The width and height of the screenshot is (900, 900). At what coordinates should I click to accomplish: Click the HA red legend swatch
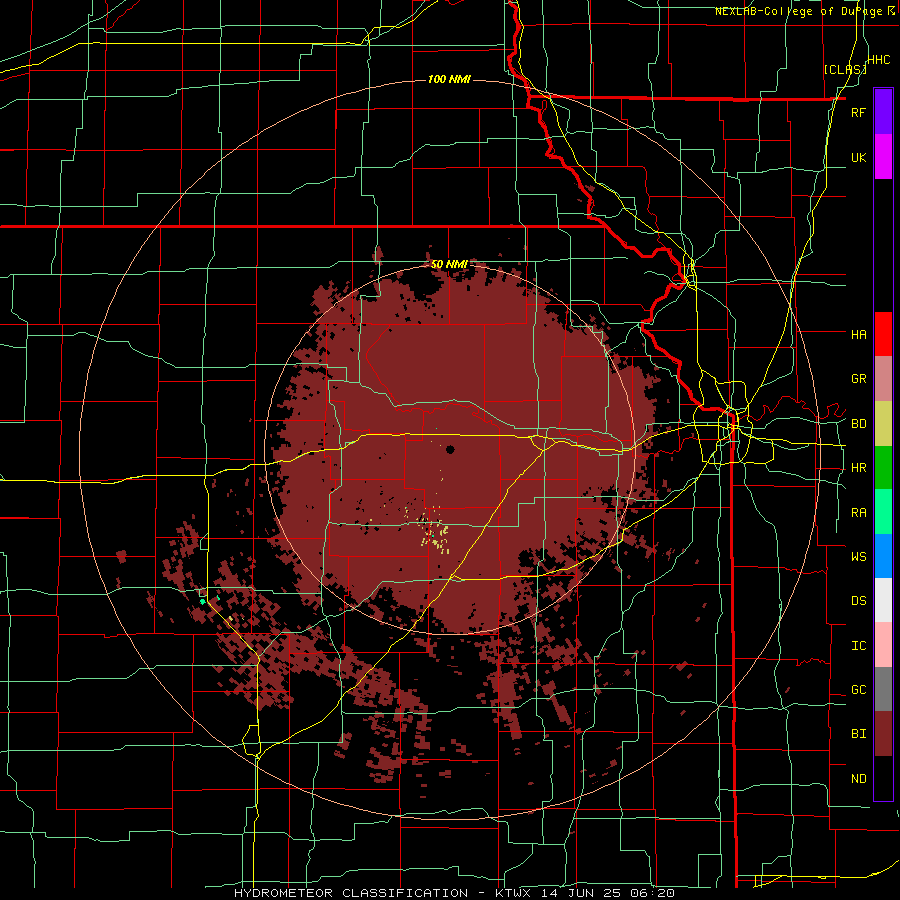[x=883, y=334]
